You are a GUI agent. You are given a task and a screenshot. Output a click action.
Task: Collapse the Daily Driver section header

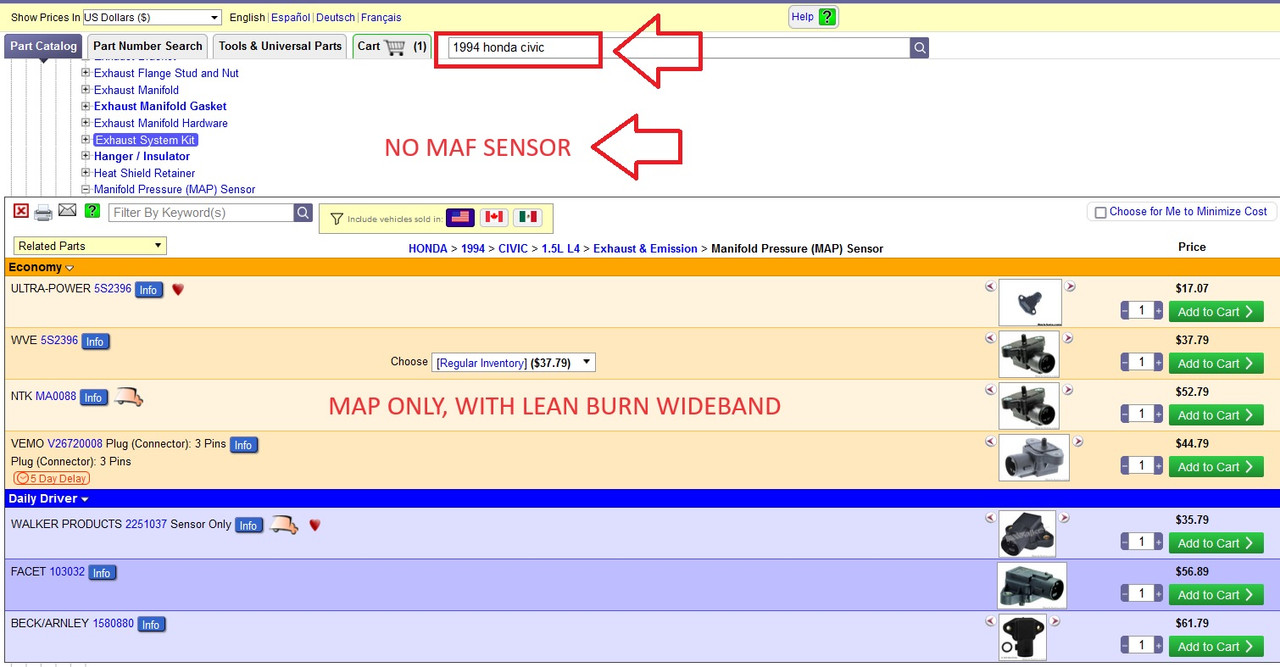click(x=48, y=498)
